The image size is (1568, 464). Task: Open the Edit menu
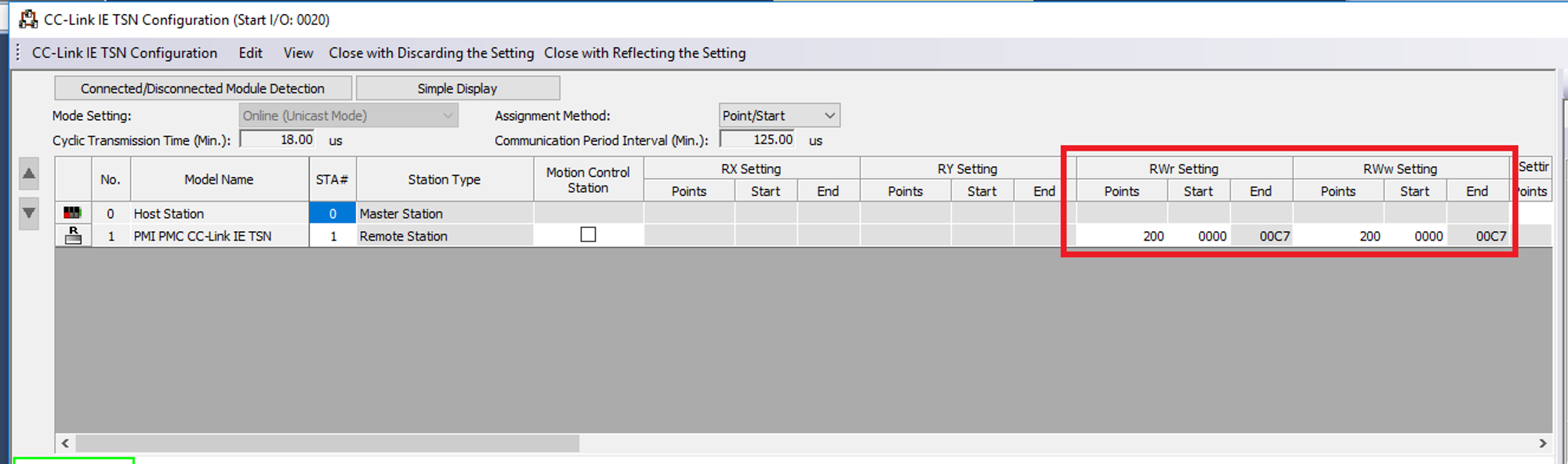point(251,53)
